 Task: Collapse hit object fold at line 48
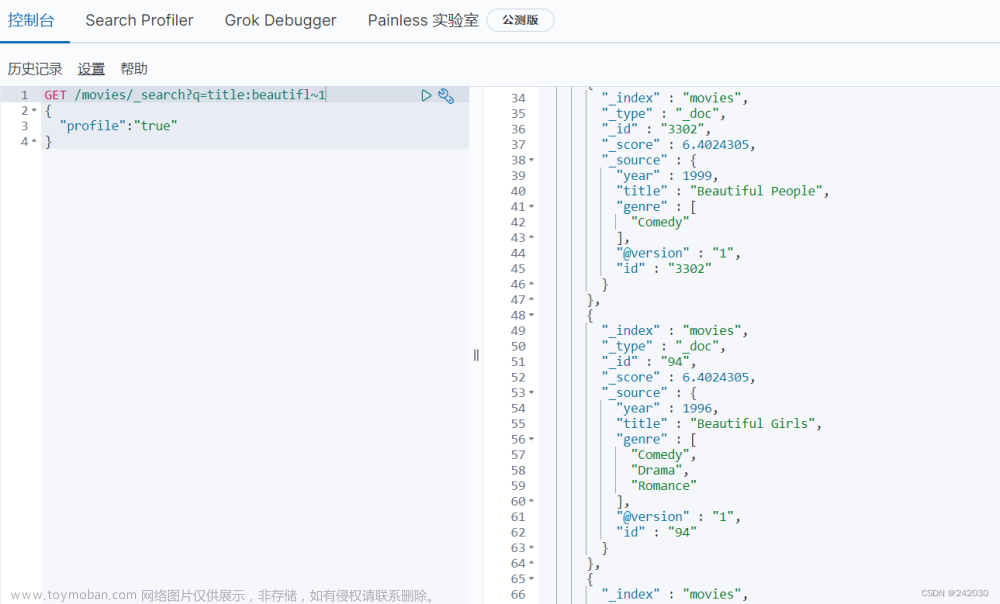531,315
